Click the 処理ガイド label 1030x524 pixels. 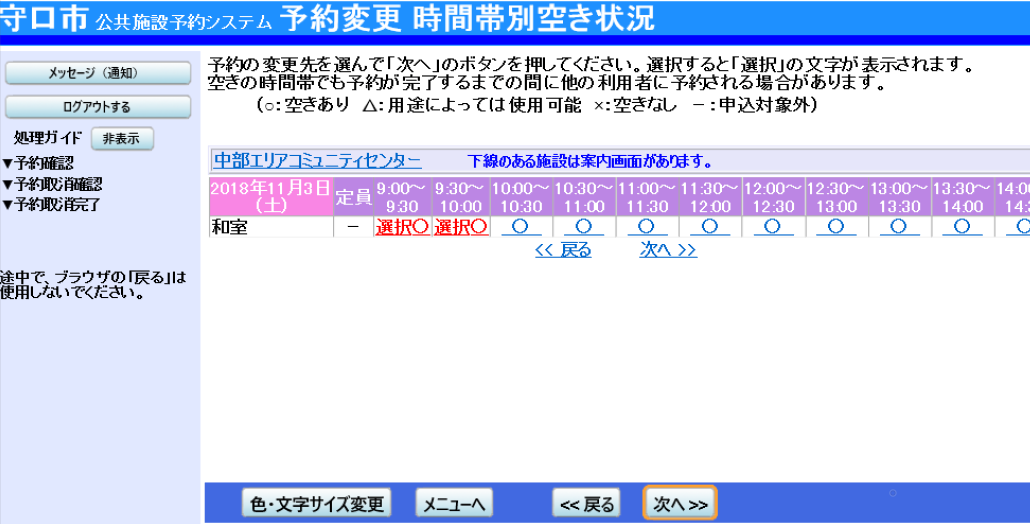[48, 139]
